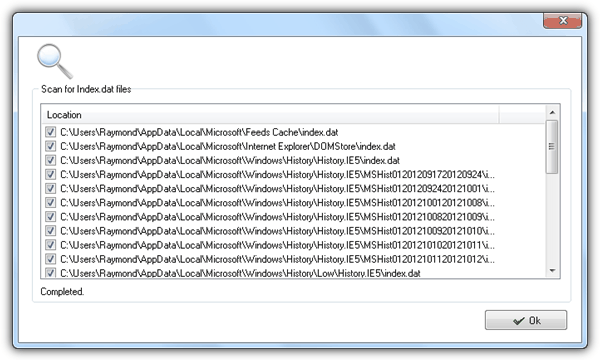Uncheck the Internet Explorer DOMStore index.dat checkbox

[x=51, y=146]
